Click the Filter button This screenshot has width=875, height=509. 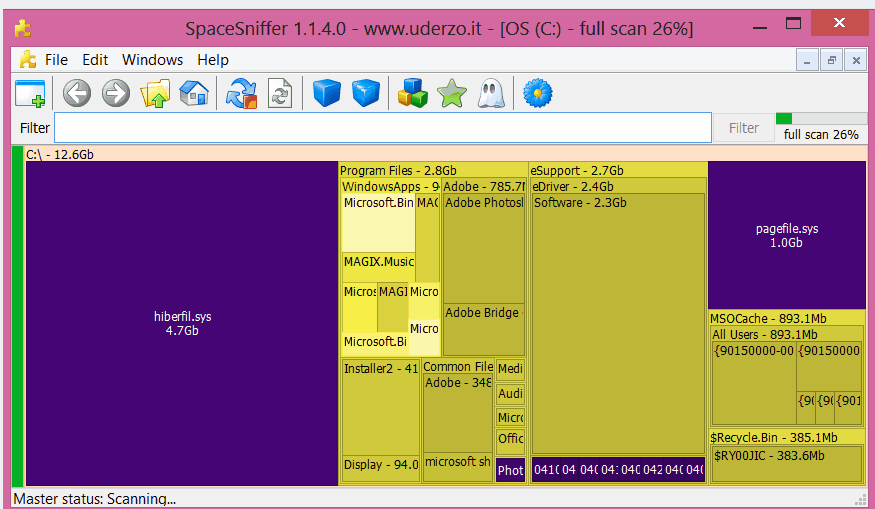click(743, 128)
